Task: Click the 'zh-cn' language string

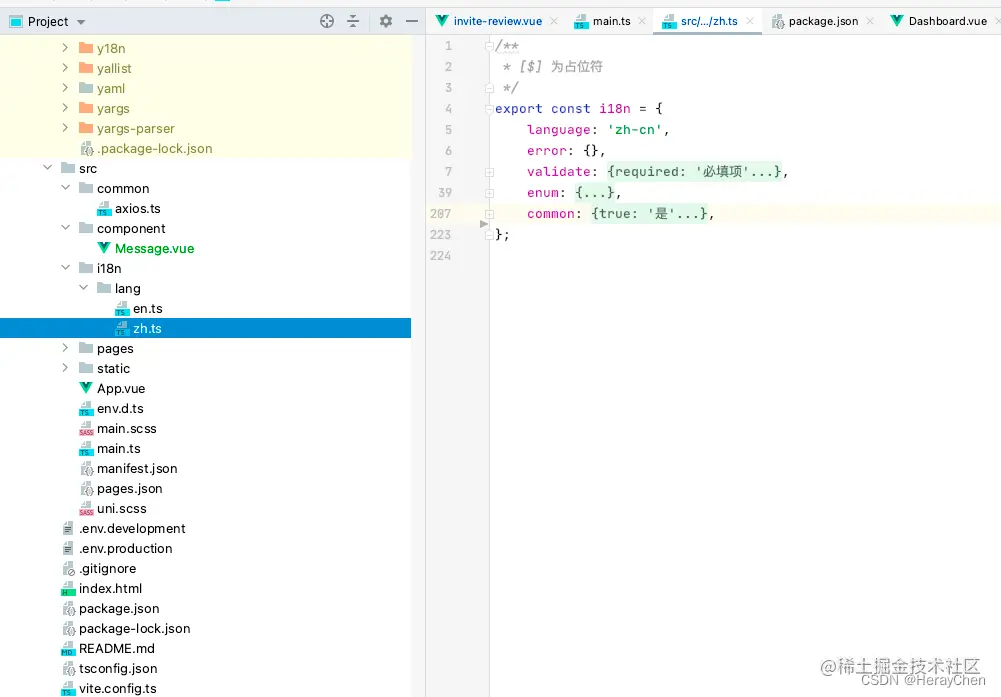Action: point(635,130)
